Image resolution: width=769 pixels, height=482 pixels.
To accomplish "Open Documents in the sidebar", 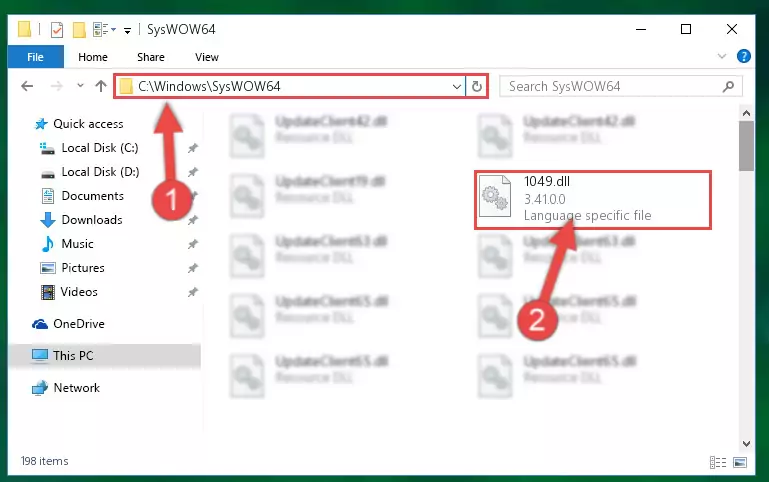I will pyautogui.click(x=92, y=196).
